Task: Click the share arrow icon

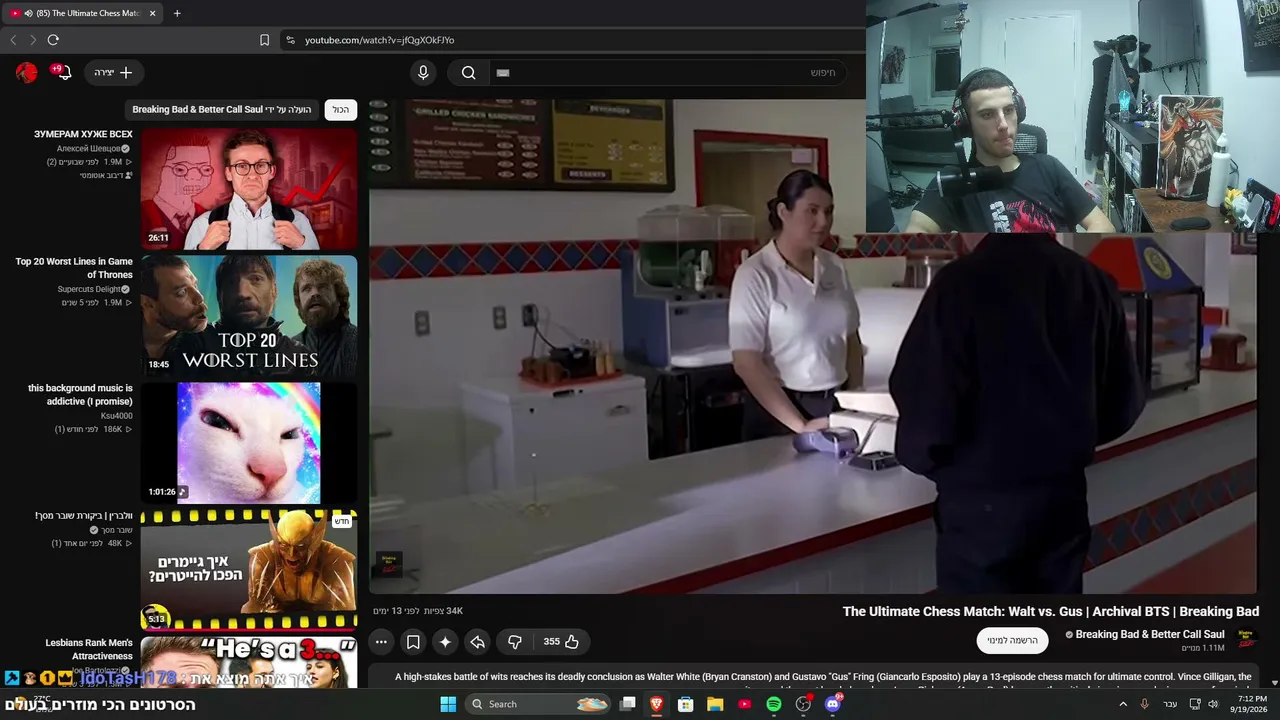Action: (x=477, y=642)
